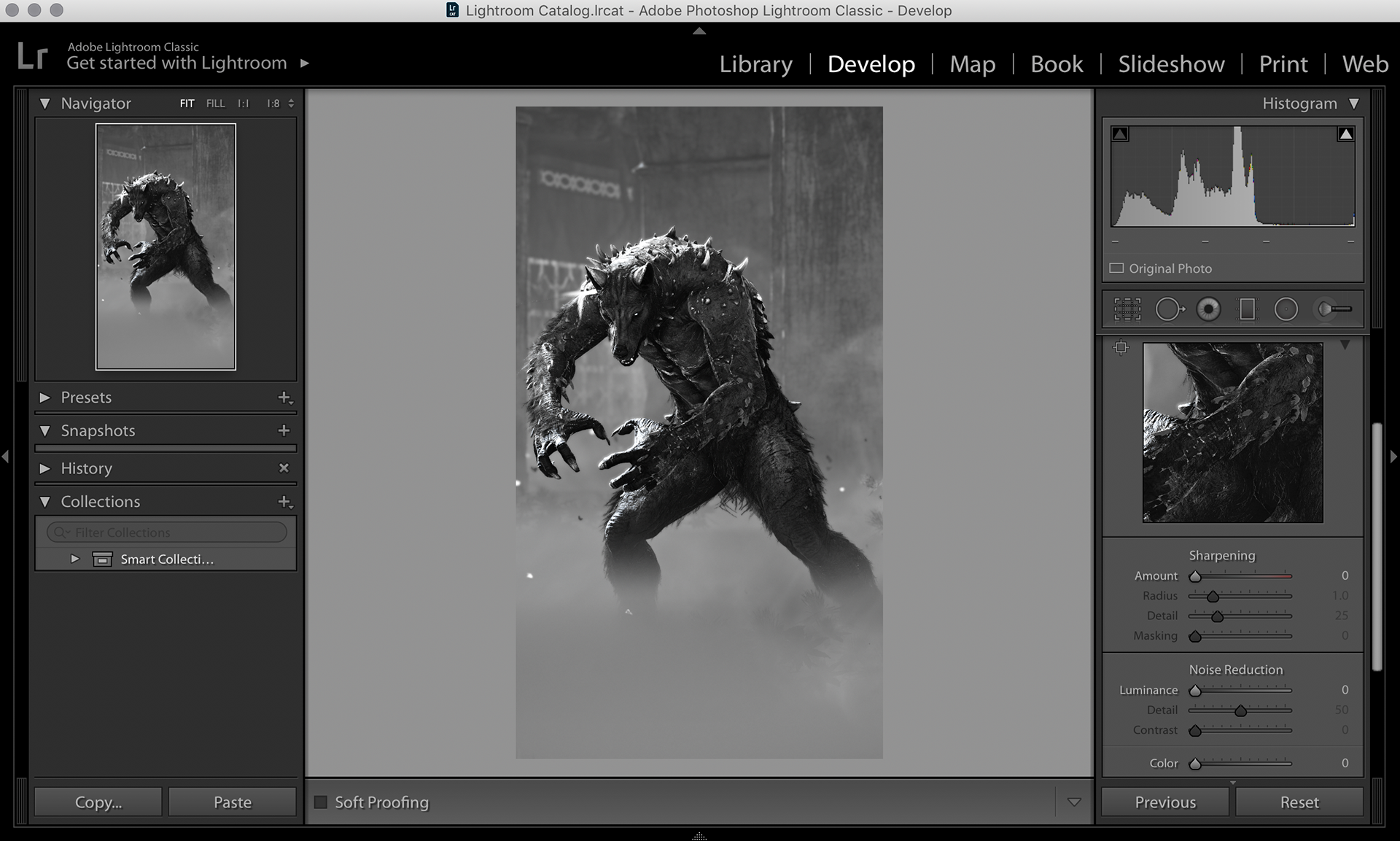Hide the left panel group arrow
1400x841 pixels.
[x=5, y=457]
